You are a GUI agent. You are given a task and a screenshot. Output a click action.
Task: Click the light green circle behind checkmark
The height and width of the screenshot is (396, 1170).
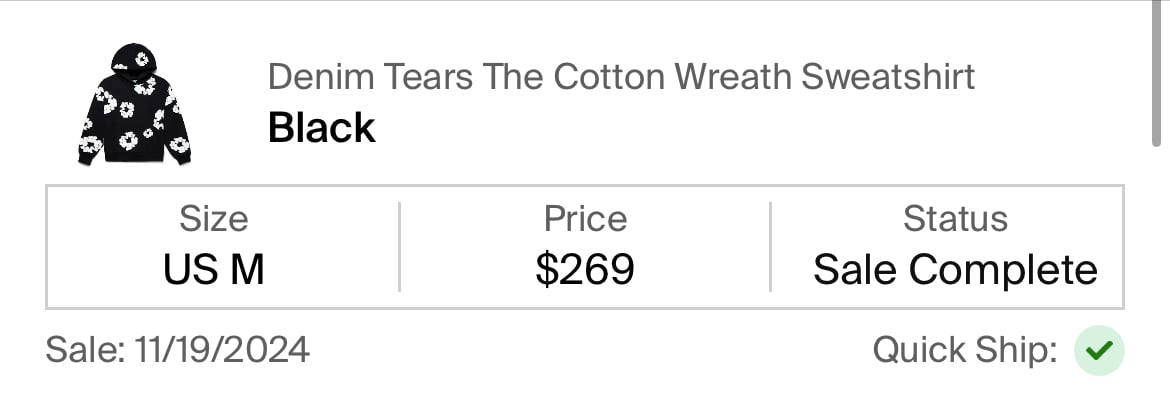pos(1099,351)
